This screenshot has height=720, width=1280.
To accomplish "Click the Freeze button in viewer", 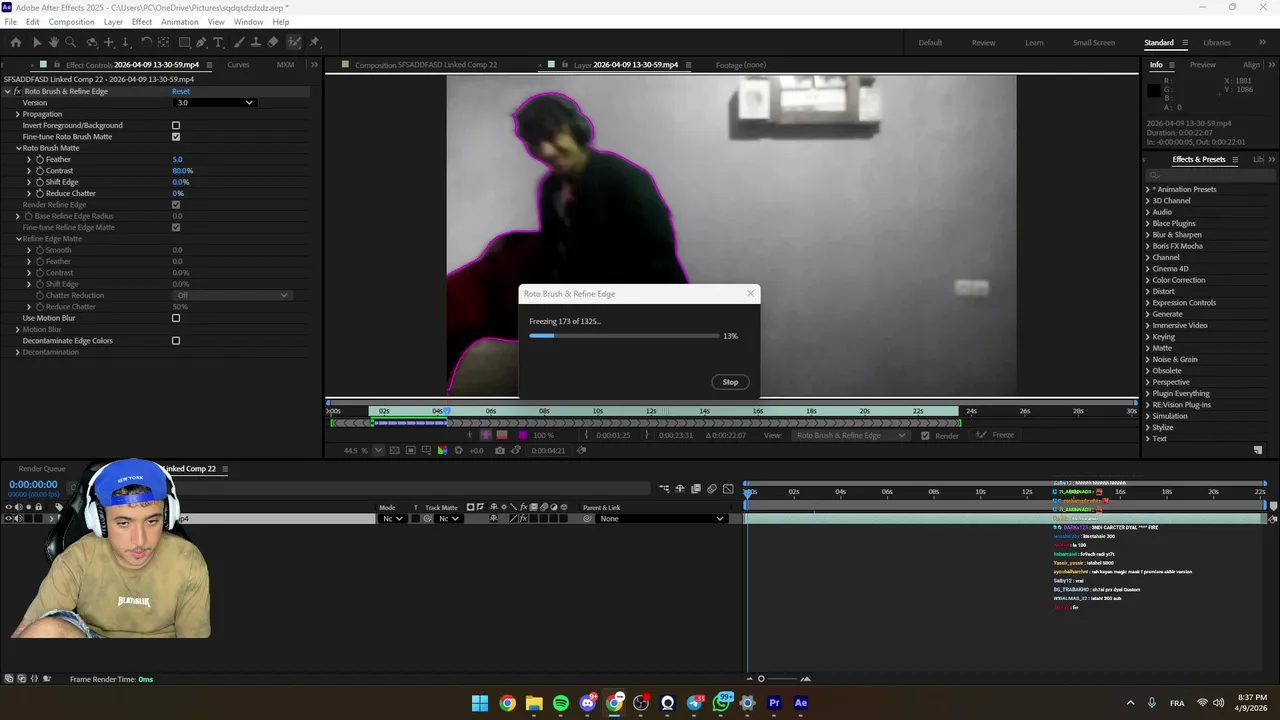I will tap(995, 435).
